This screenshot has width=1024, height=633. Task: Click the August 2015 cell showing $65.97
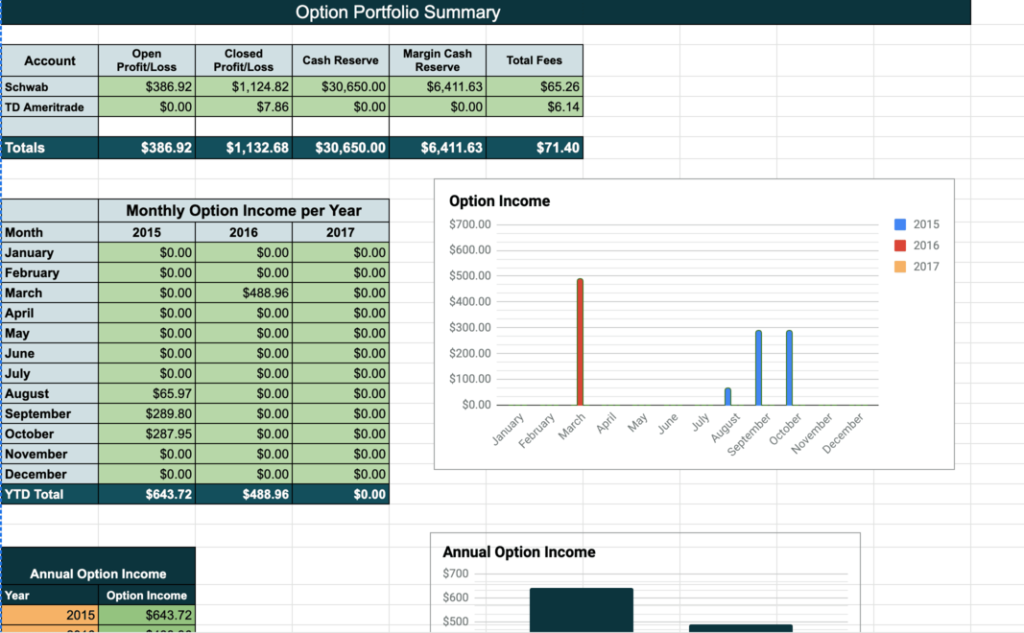[147, 394]
